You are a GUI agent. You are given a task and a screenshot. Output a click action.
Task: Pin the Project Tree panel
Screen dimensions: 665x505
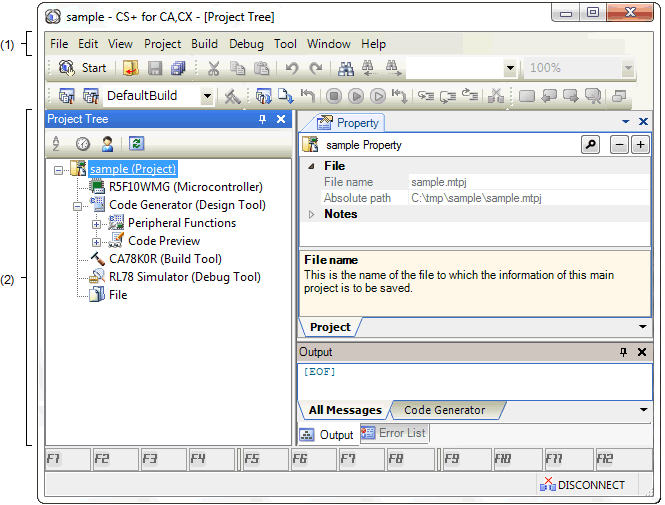pos(263,119)
